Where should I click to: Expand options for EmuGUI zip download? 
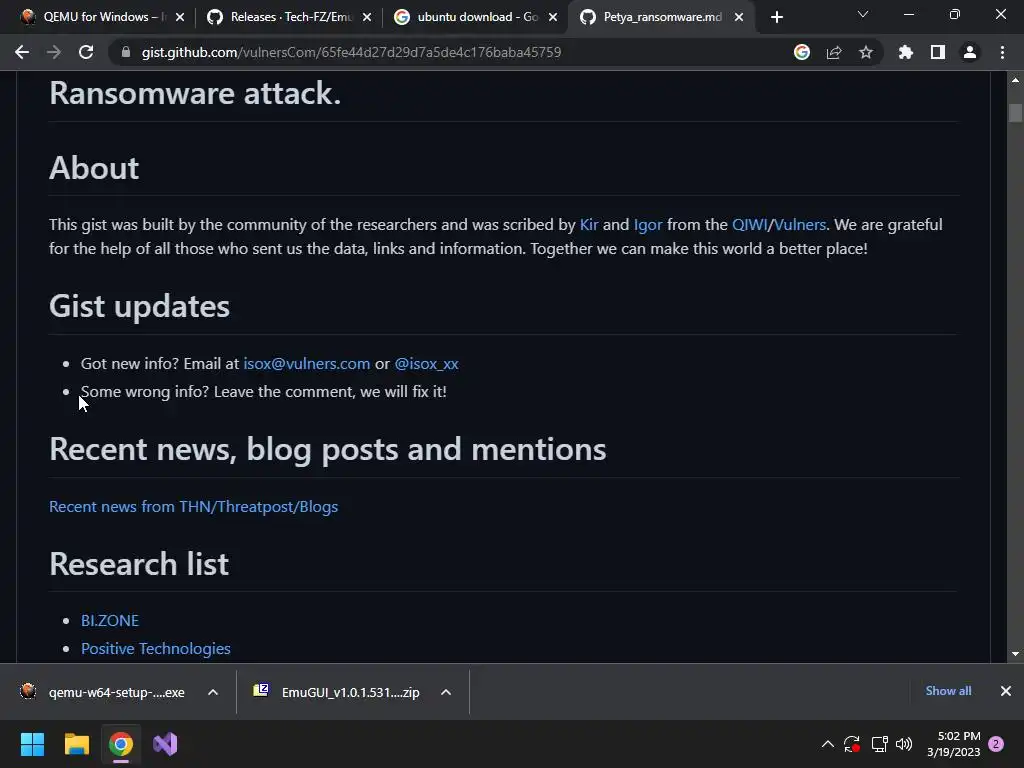pos(446,692)
